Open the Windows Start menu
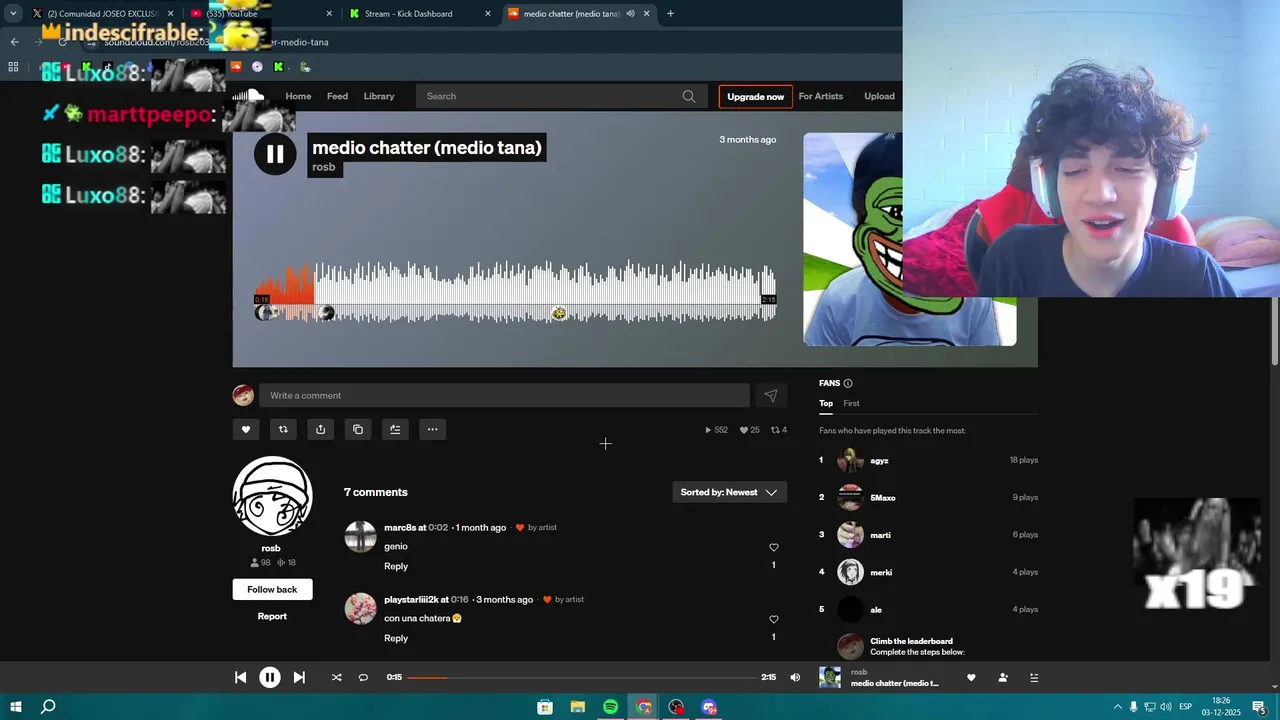 (16, 707)
